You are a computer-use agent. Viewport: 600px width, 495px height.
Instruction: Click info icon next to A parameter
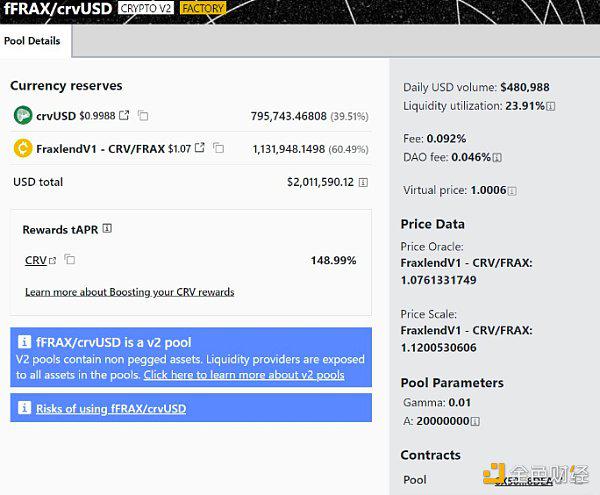click(x=475, y=422)
